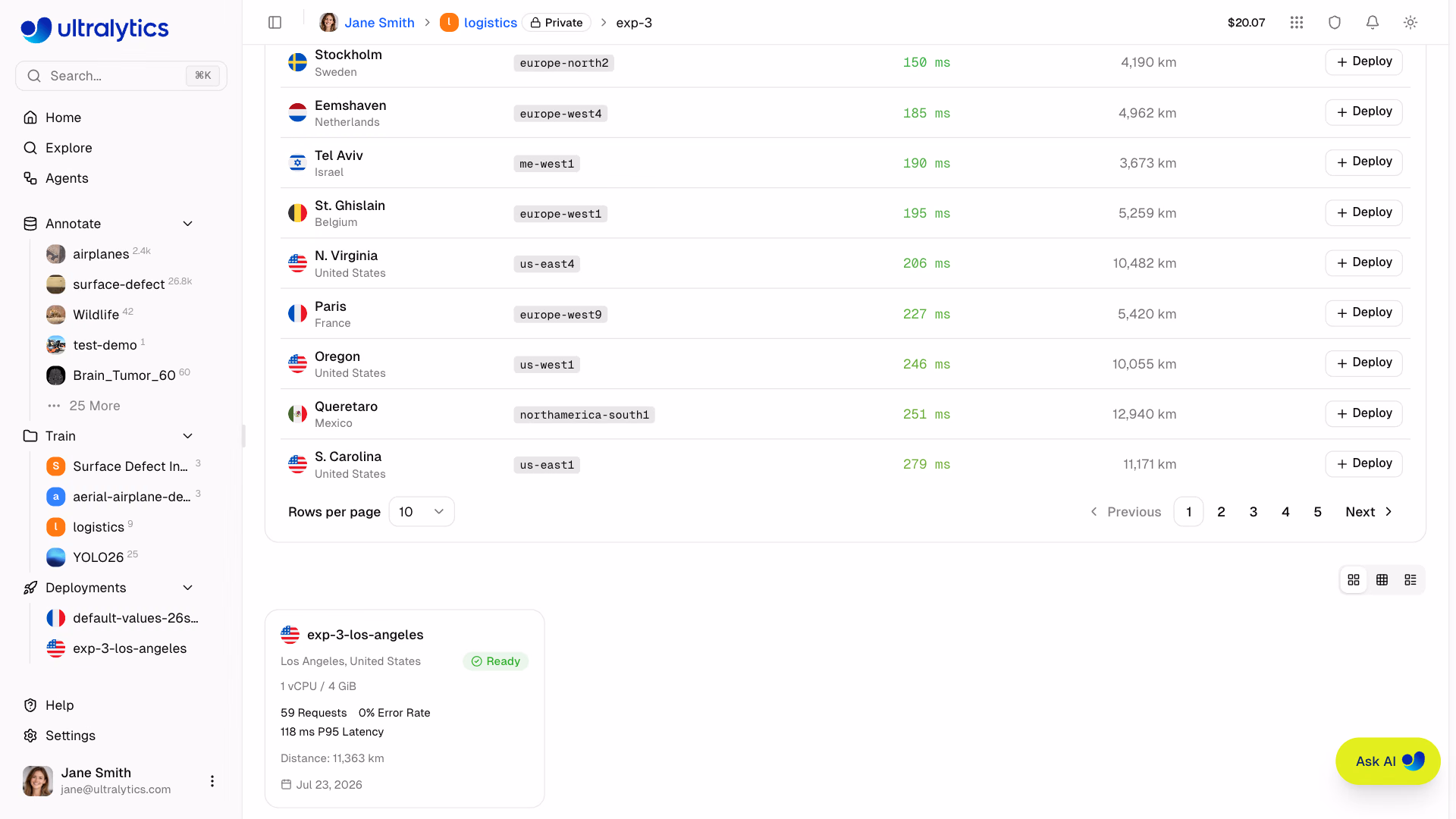
Task: Open Ask AI assistant
Action: click(1388, 761)
